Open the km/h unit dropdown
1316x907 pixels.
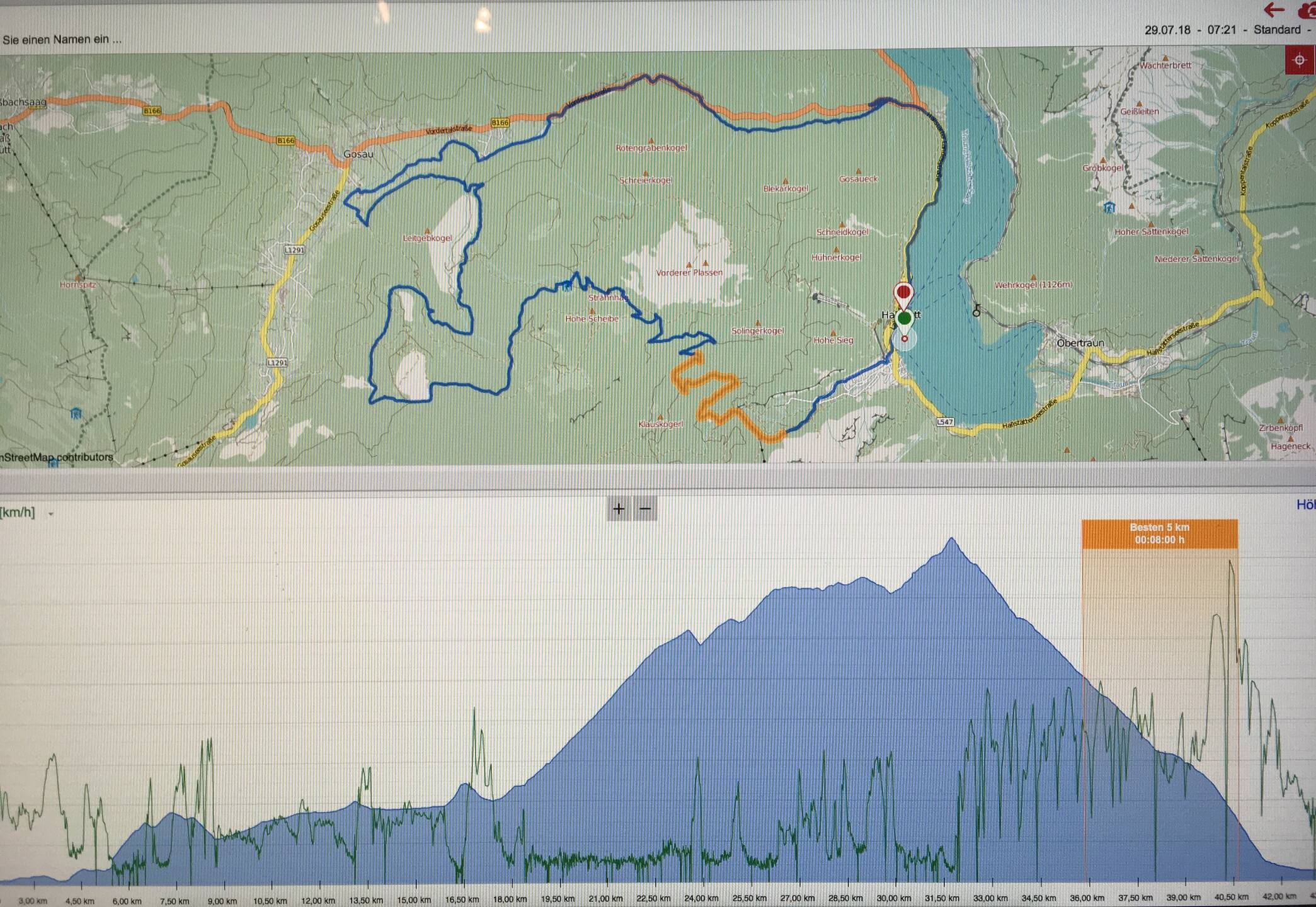point(28,513)
